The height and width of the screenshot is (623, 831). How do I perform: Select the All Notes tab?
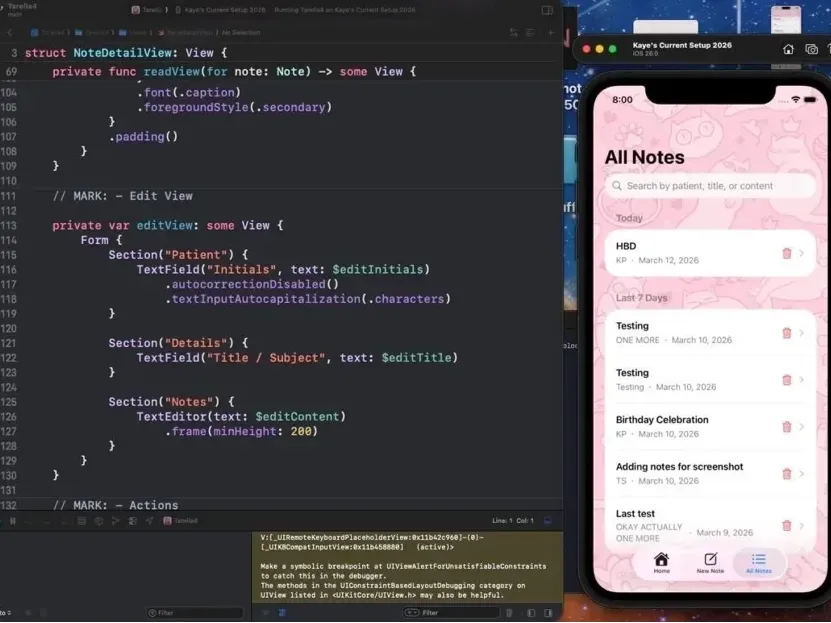click(758, 563)
